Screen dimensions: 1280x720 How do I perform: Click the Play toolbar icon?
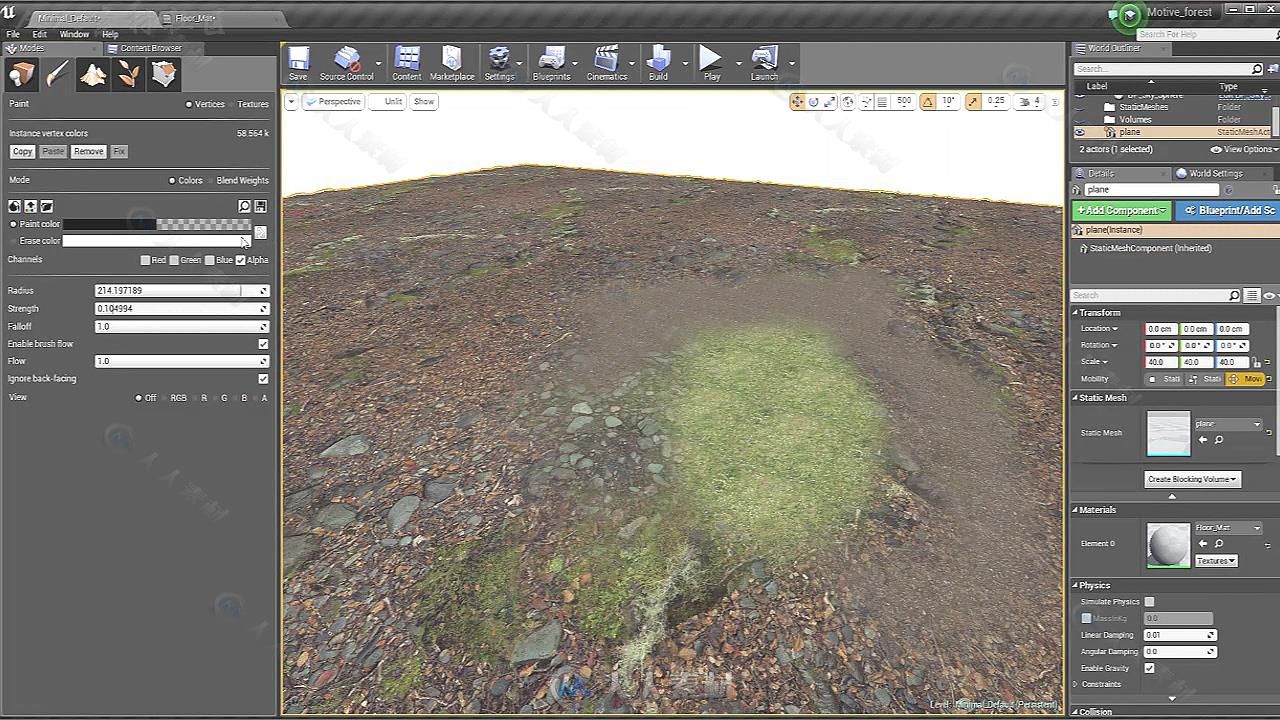tap(711, 63)
